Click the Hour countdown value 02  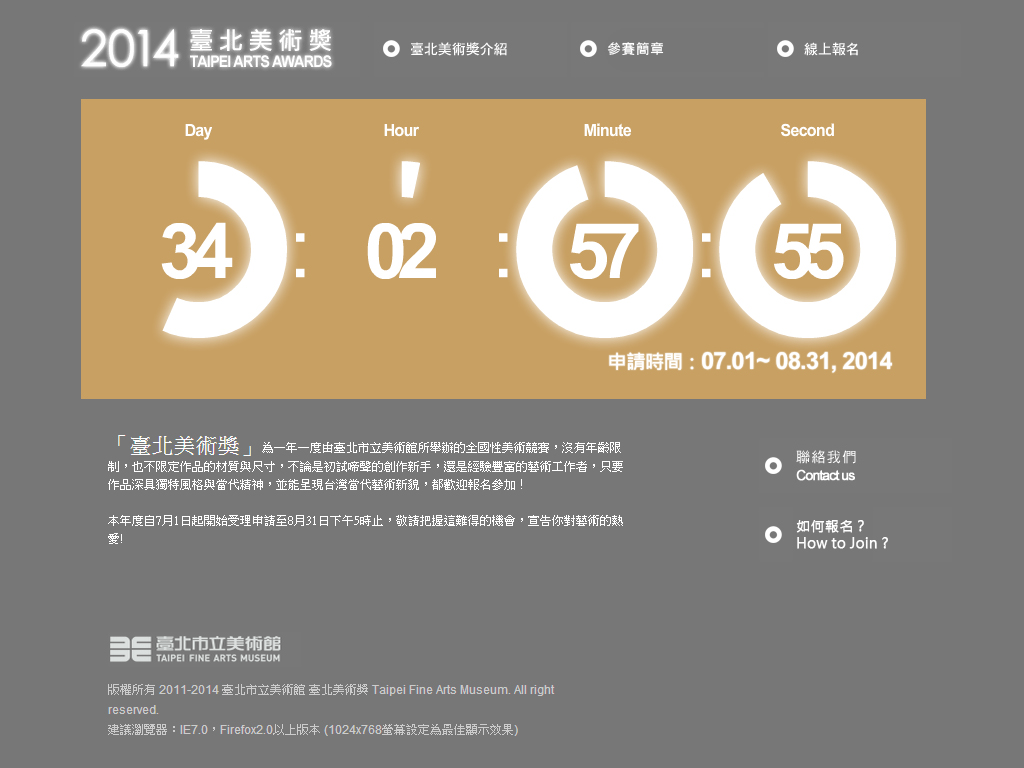point(402,251)
